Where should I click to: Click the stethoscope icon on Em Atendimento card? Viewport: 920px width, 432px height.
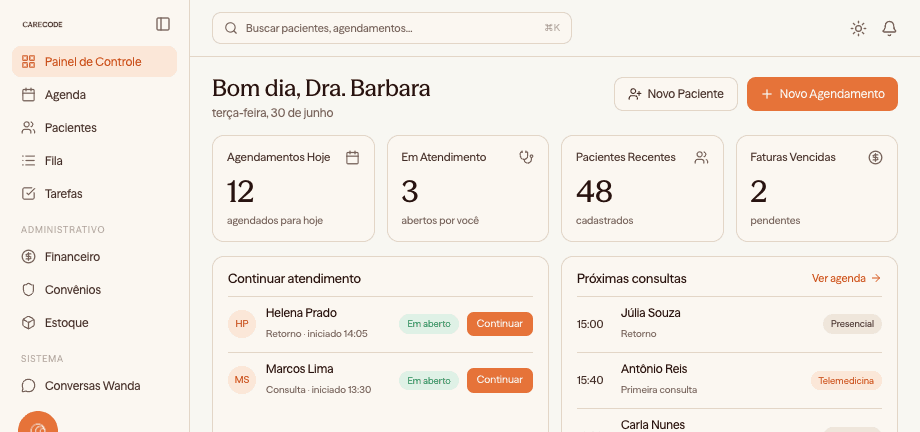pyautogui.click(x=526, y=157)
